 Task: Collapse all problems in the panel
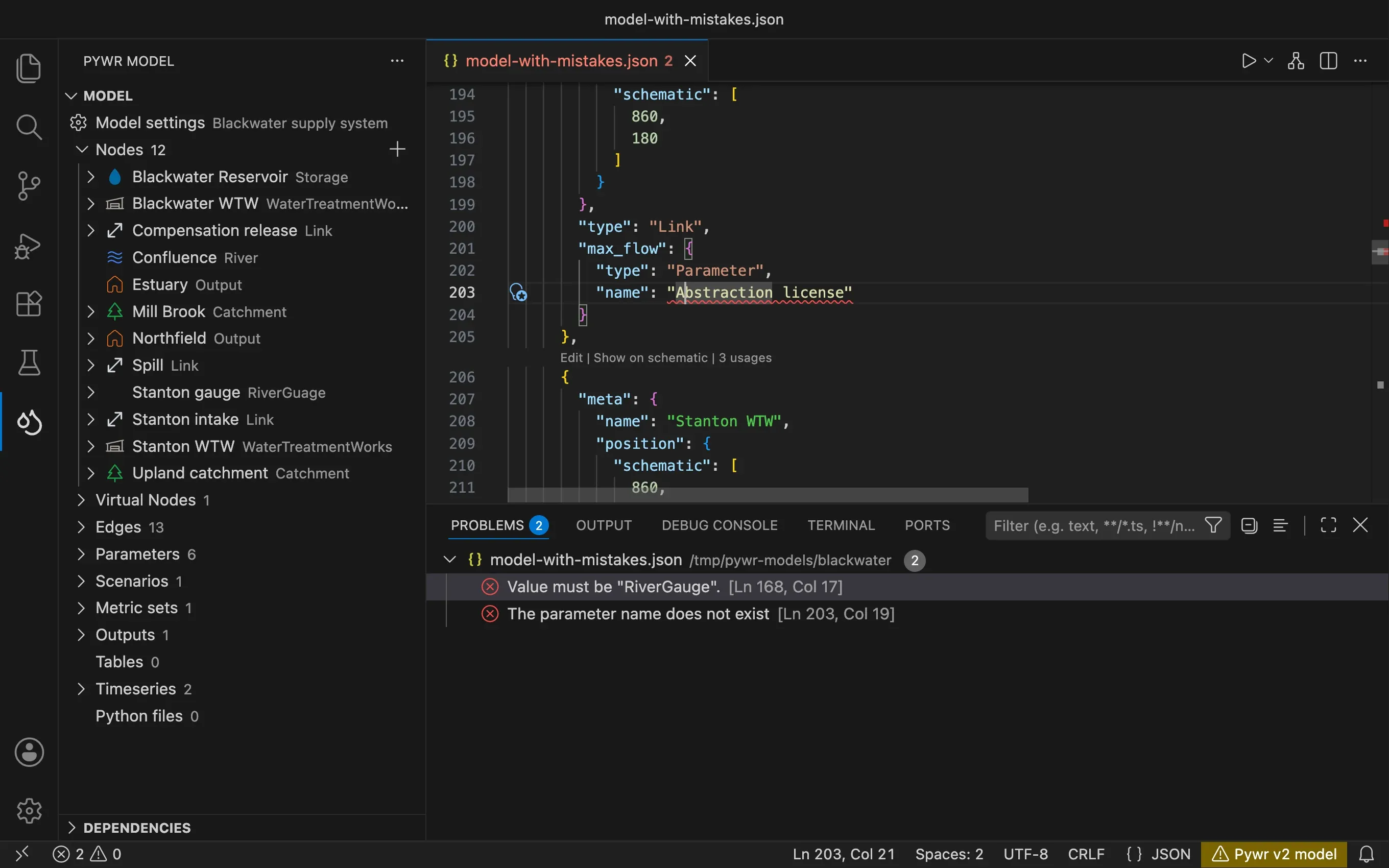point(1249,525)
